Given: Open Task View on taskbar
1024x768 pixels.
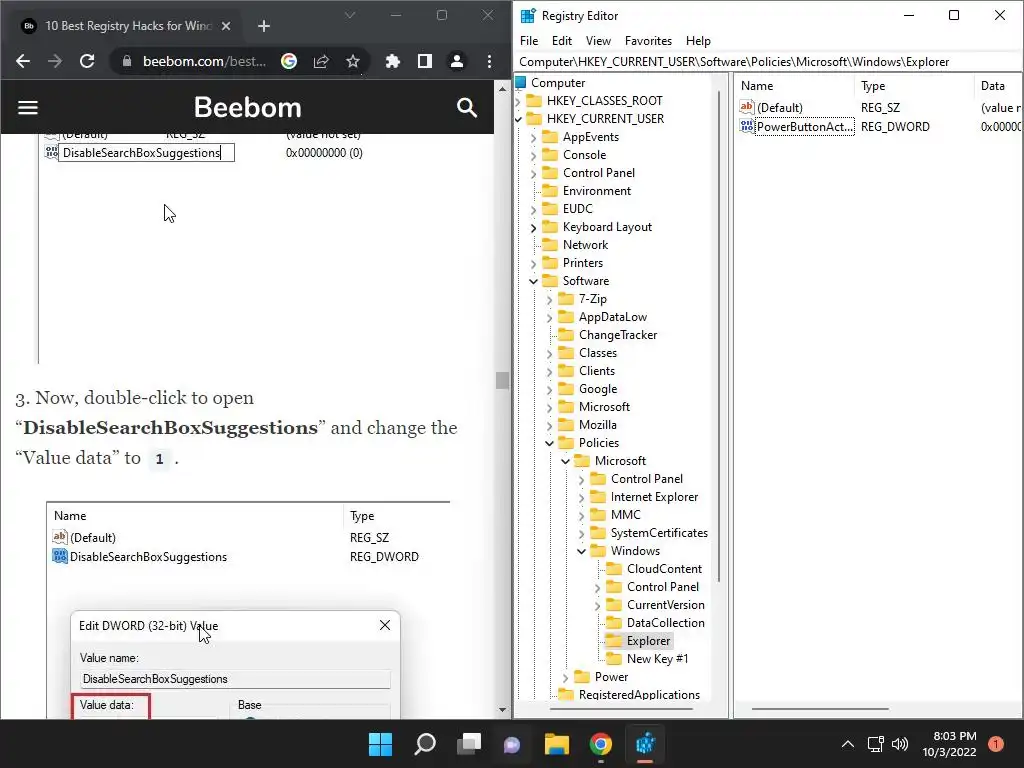Looking at the screenshot, I should 469,744.
